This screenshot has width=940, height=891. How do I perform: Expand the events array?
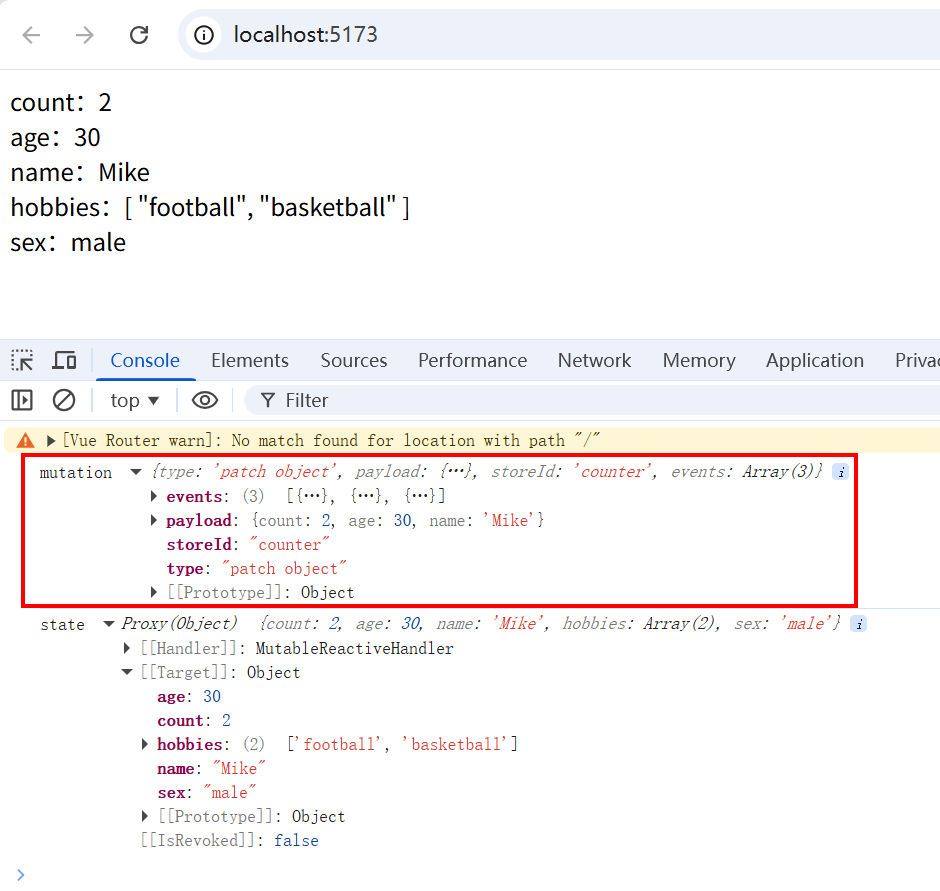153,496
